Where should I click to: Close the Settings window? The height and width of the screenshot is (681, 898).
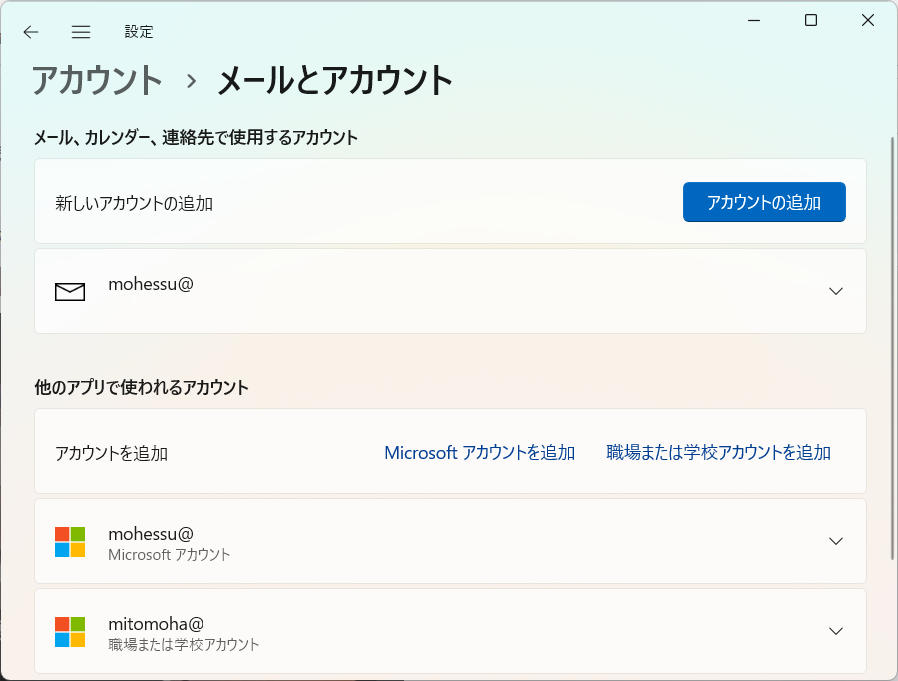(x=867, y=21)
